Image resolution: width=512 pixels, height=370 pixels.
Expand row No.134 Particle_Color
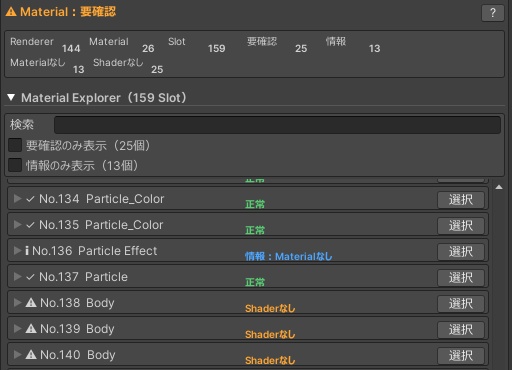[x=17, y=199]
